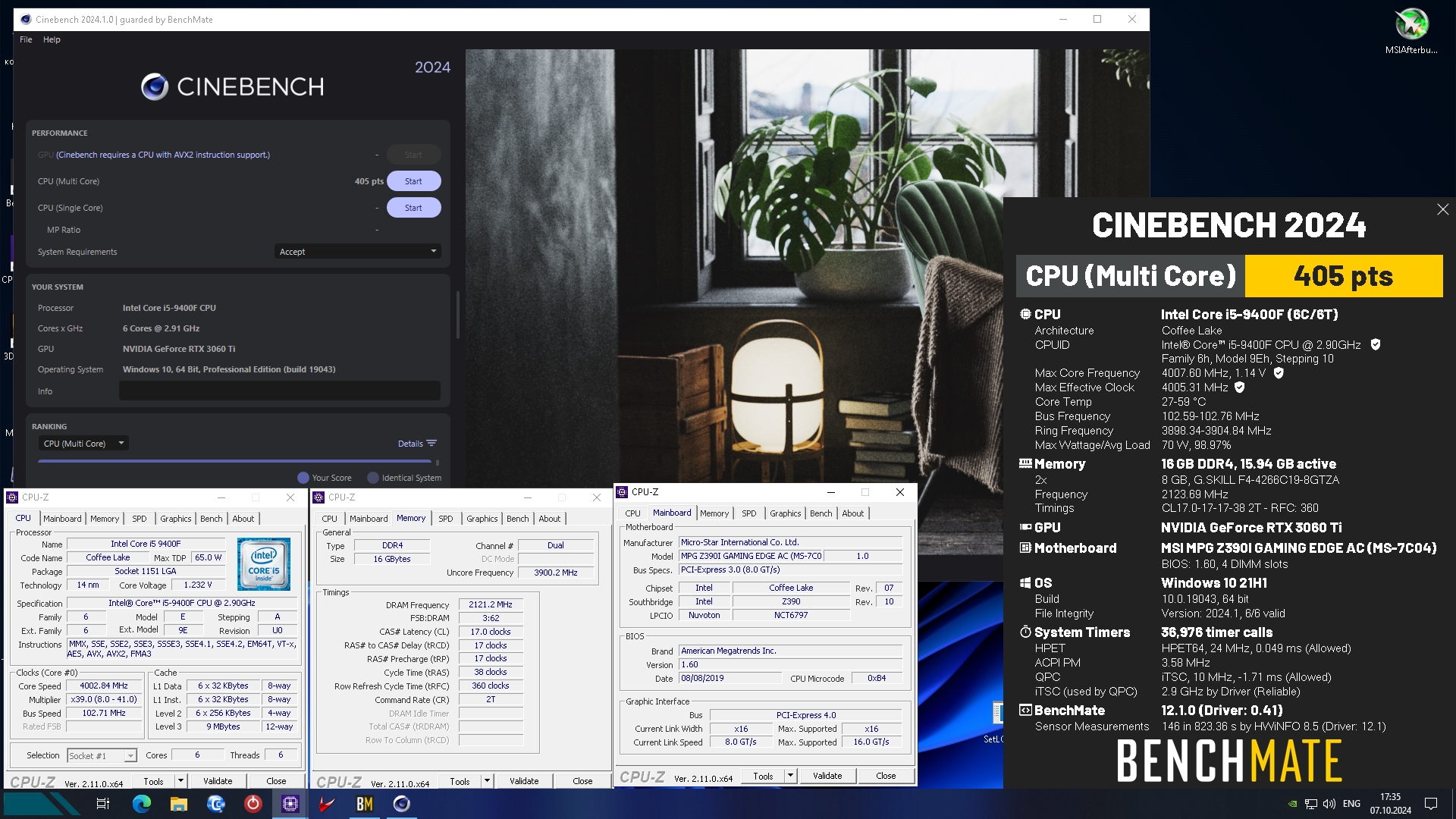Click the yellow 405 pts score banner
Viewport: 1456px width, 819px height.
click(1344, 276)
